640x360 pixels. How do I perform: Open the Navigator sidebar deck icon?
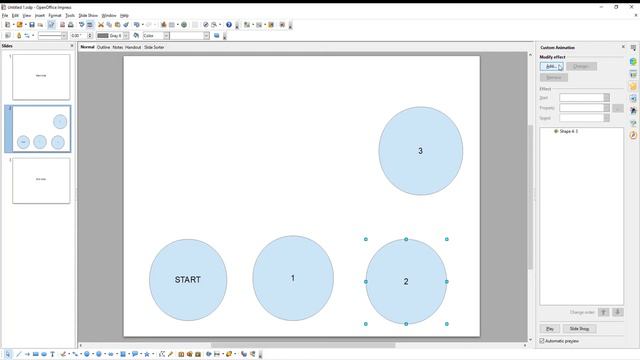pyautogui.click(x=633, y=135)
